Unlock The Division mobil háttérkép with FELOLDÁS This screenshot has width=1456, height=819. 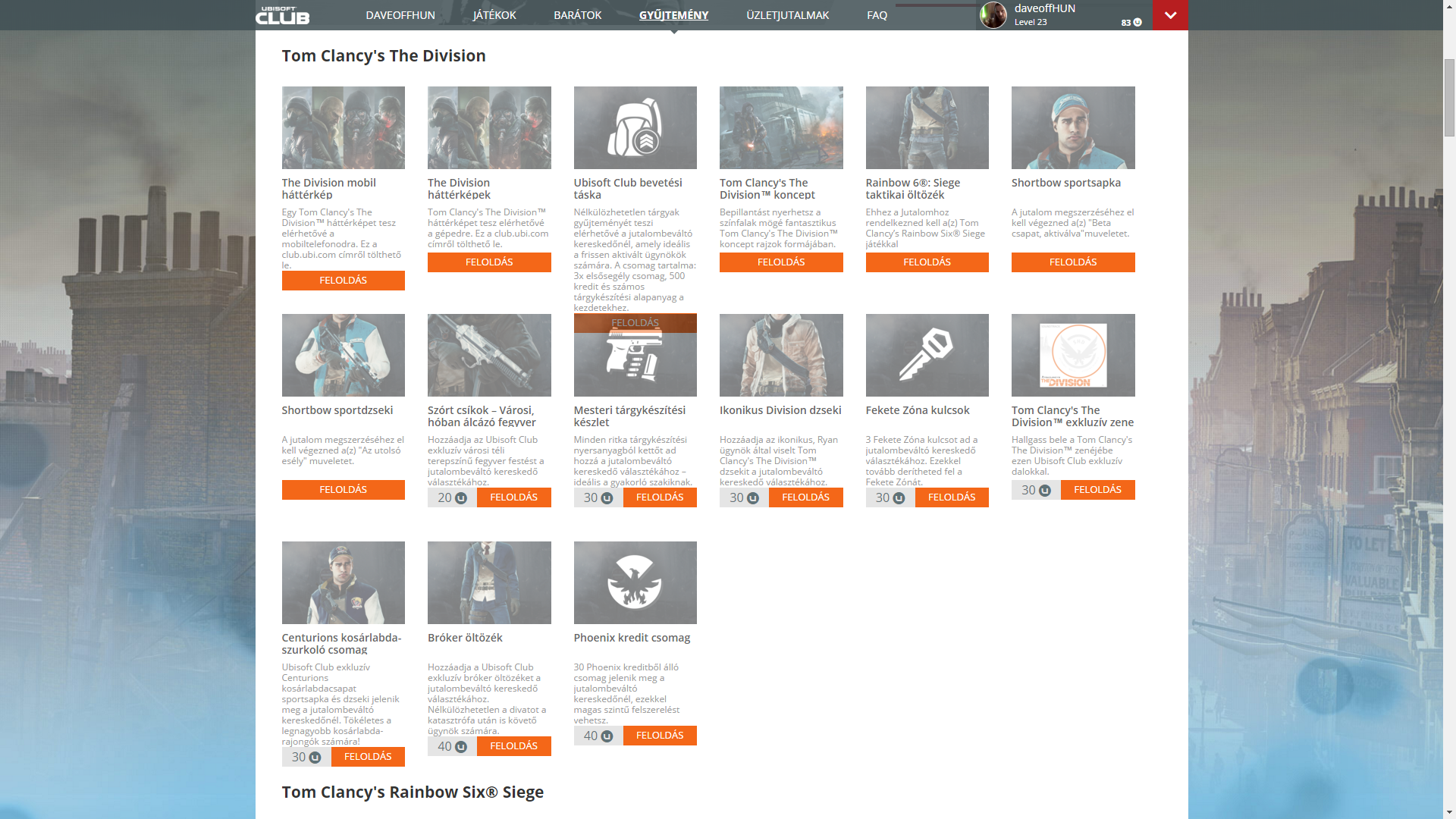344,281
